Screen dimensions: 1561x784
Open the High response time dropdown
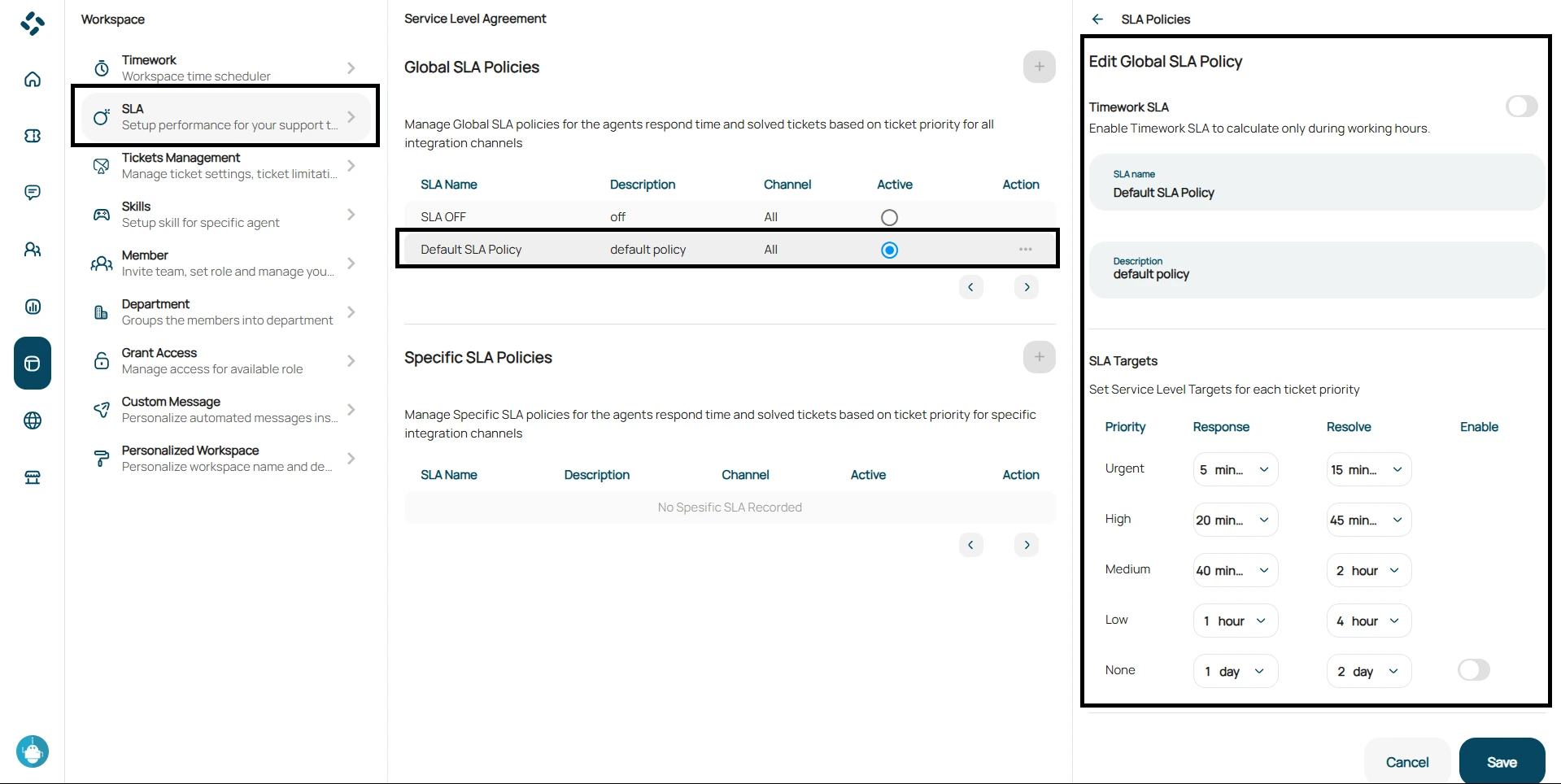(1235, 520)
